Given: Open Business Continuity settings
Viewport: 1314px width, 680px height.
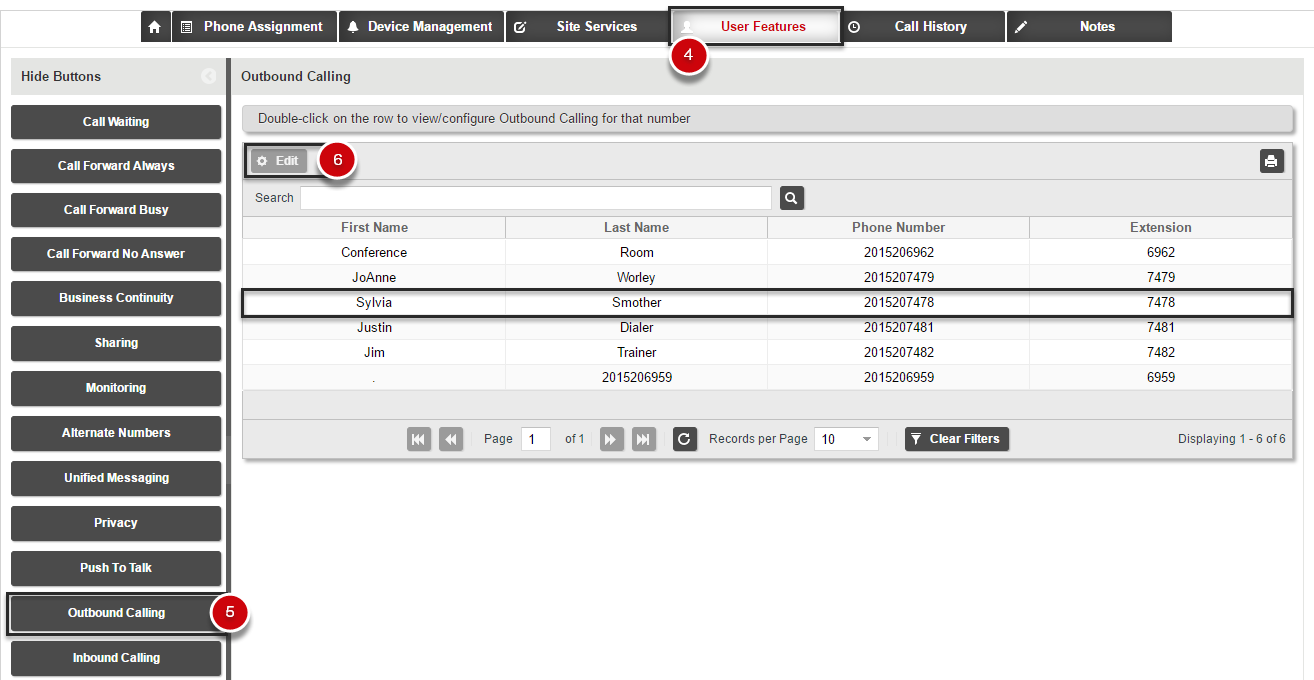Looking at the screenshot, I should (x=116, y=298).
